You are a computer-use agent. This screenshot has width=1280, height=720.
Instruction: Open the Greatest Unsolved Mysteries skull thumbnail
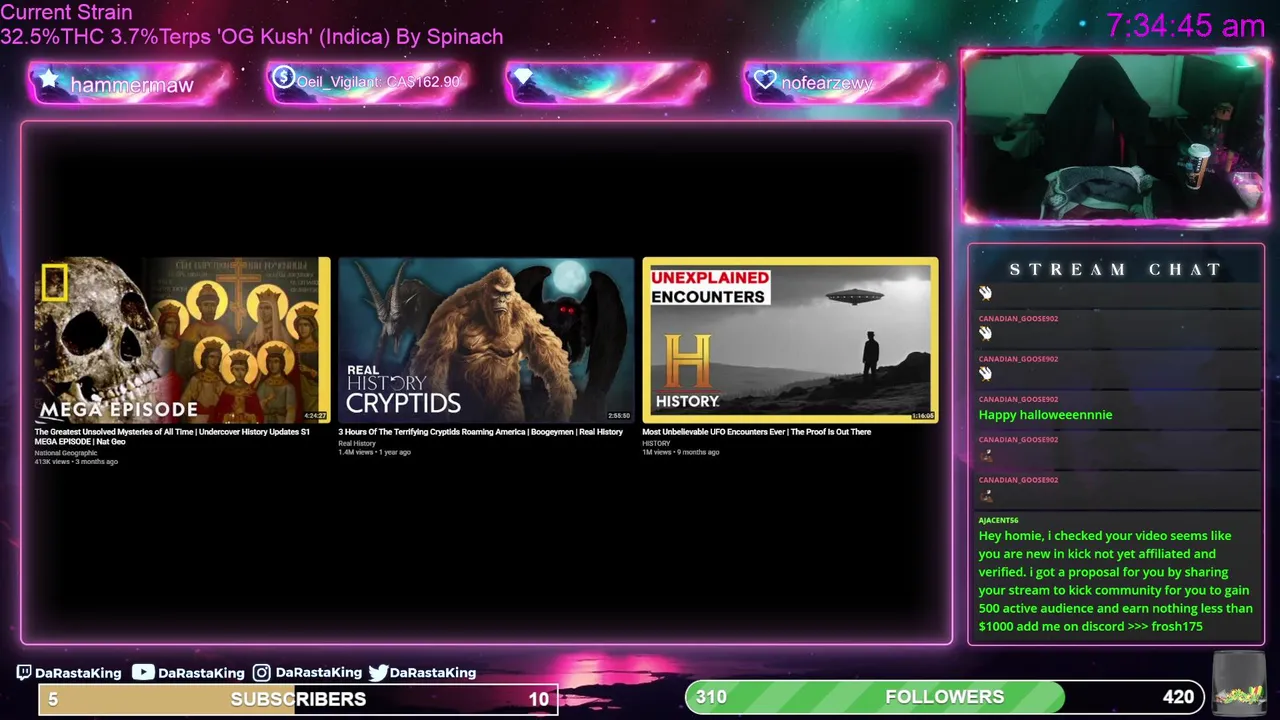point(182,340)
